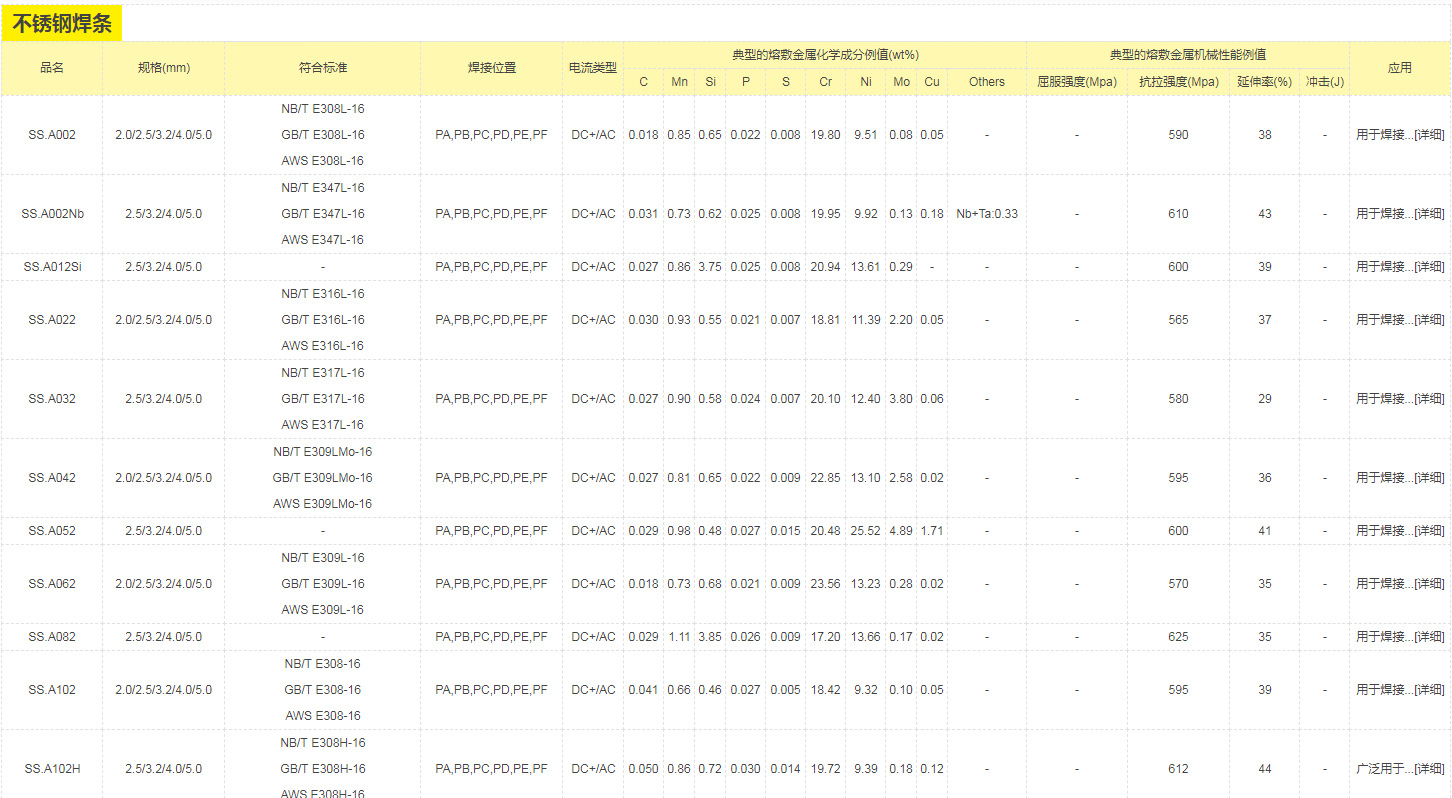The image size is (1452, 798).
Task: Click the 符合标准 column header
Action: pyautogui.click(x=323, y=68)
